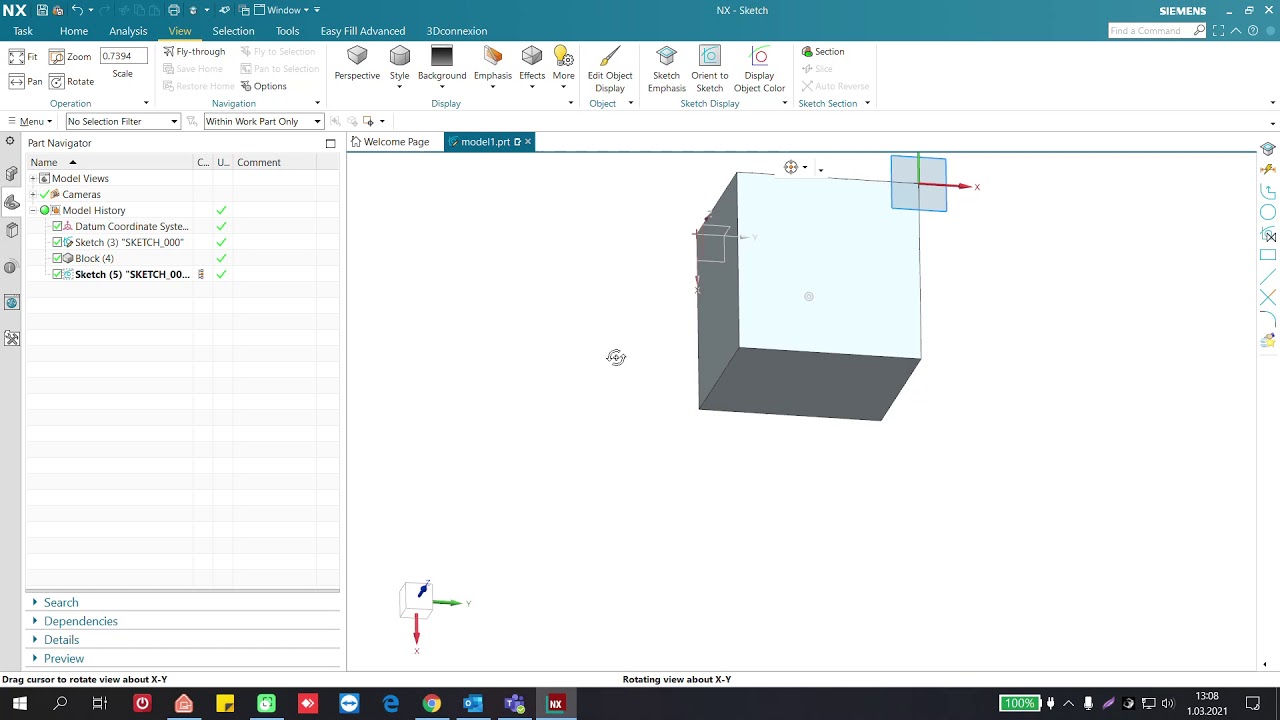Open the NX help icon

(x=1254, y=31)
